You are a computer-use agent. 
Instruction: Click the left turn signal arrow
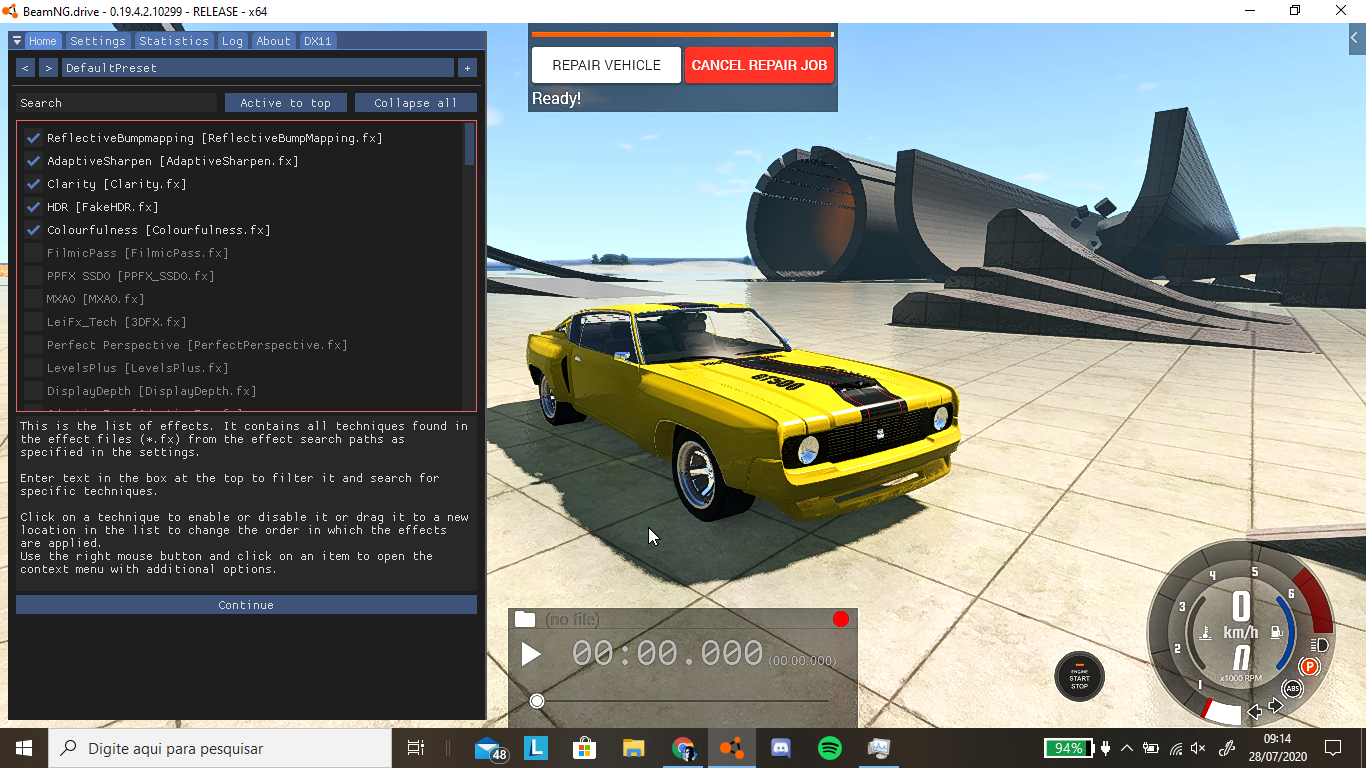coord(1255,712)
